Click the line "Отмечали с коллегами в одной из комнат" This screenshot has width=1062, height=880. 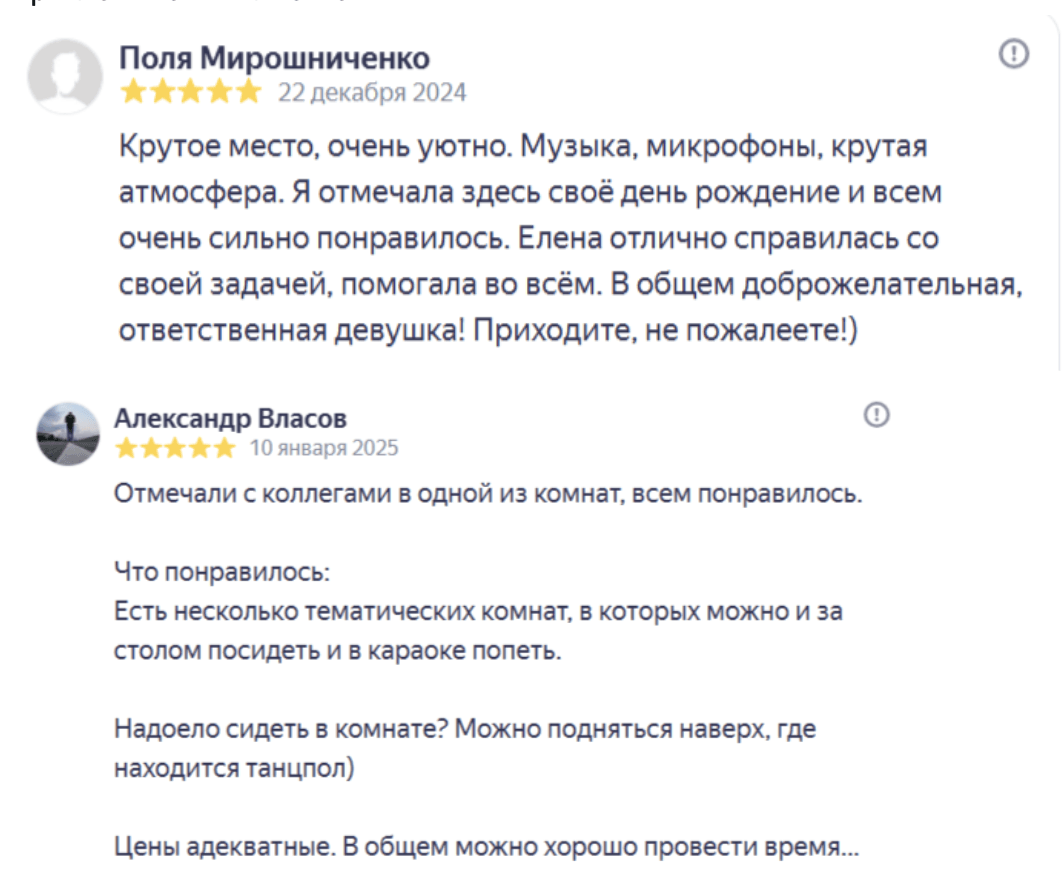pyautogui.click(x=488, y=493)
